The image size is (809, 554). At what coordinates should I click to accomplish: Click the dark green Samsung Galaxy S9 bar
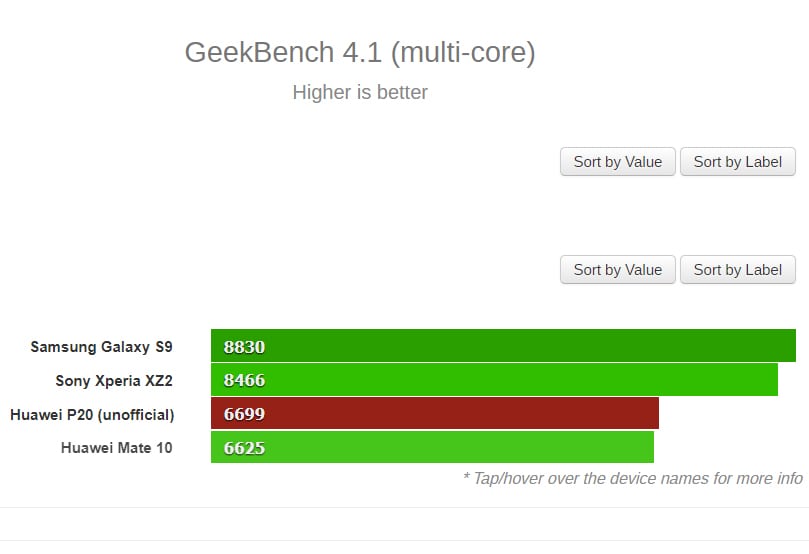(503, 346)
